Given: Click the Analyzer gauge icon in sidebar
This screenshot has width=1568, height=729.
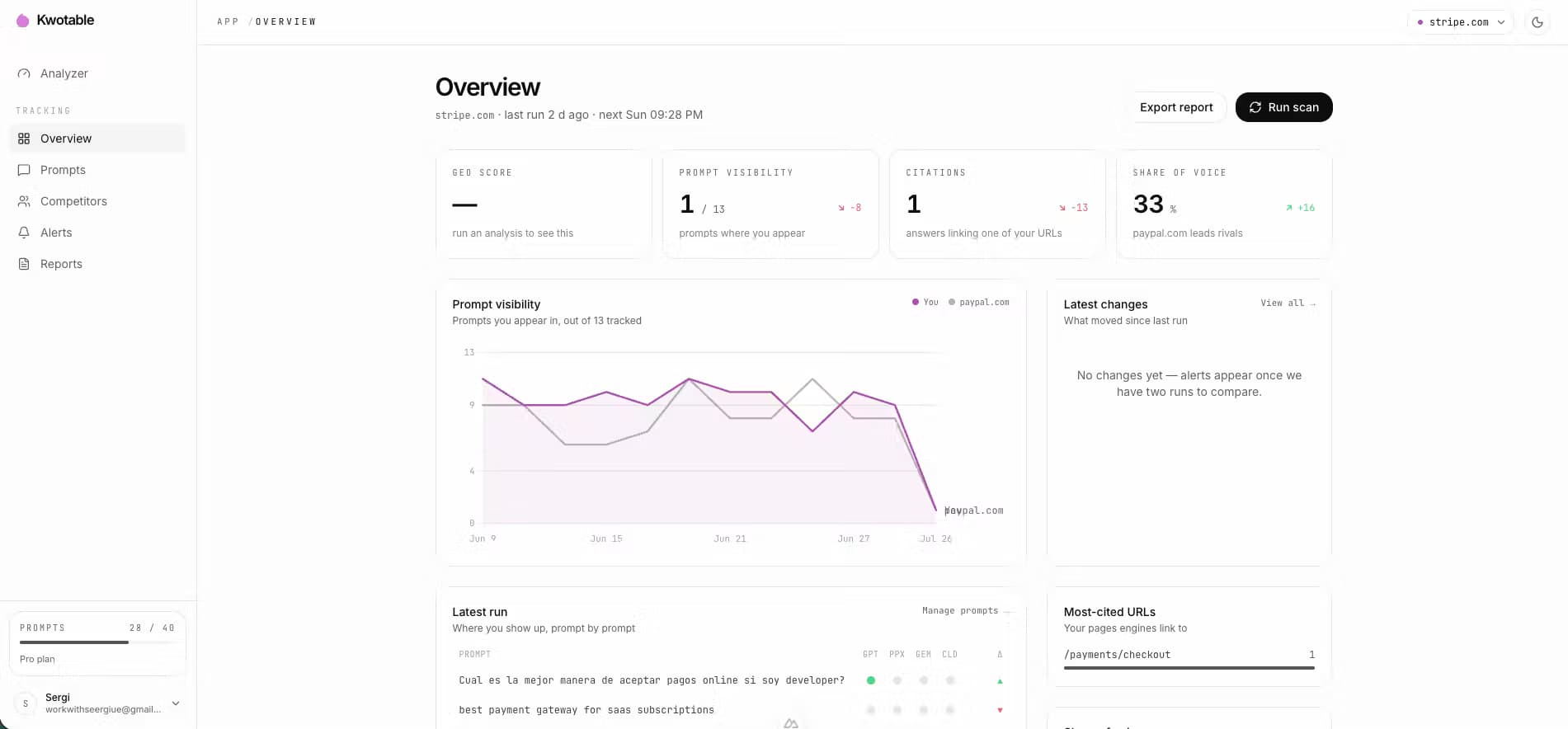Looking at the screenshot, I should tap(24, 73).
